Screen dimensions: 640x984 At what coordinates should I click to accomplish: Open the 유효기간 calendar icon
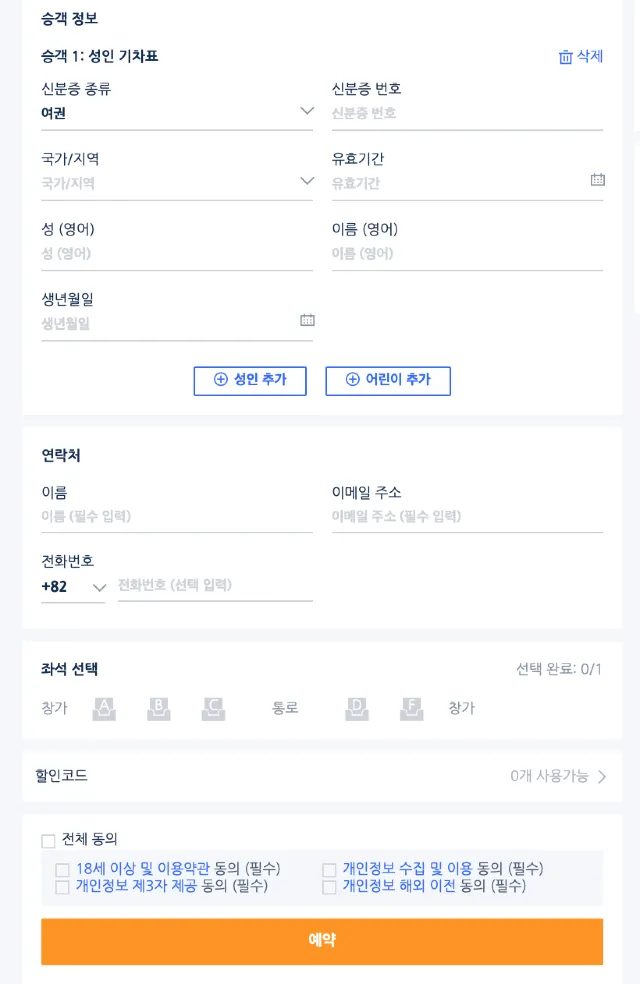coord(598,180)
